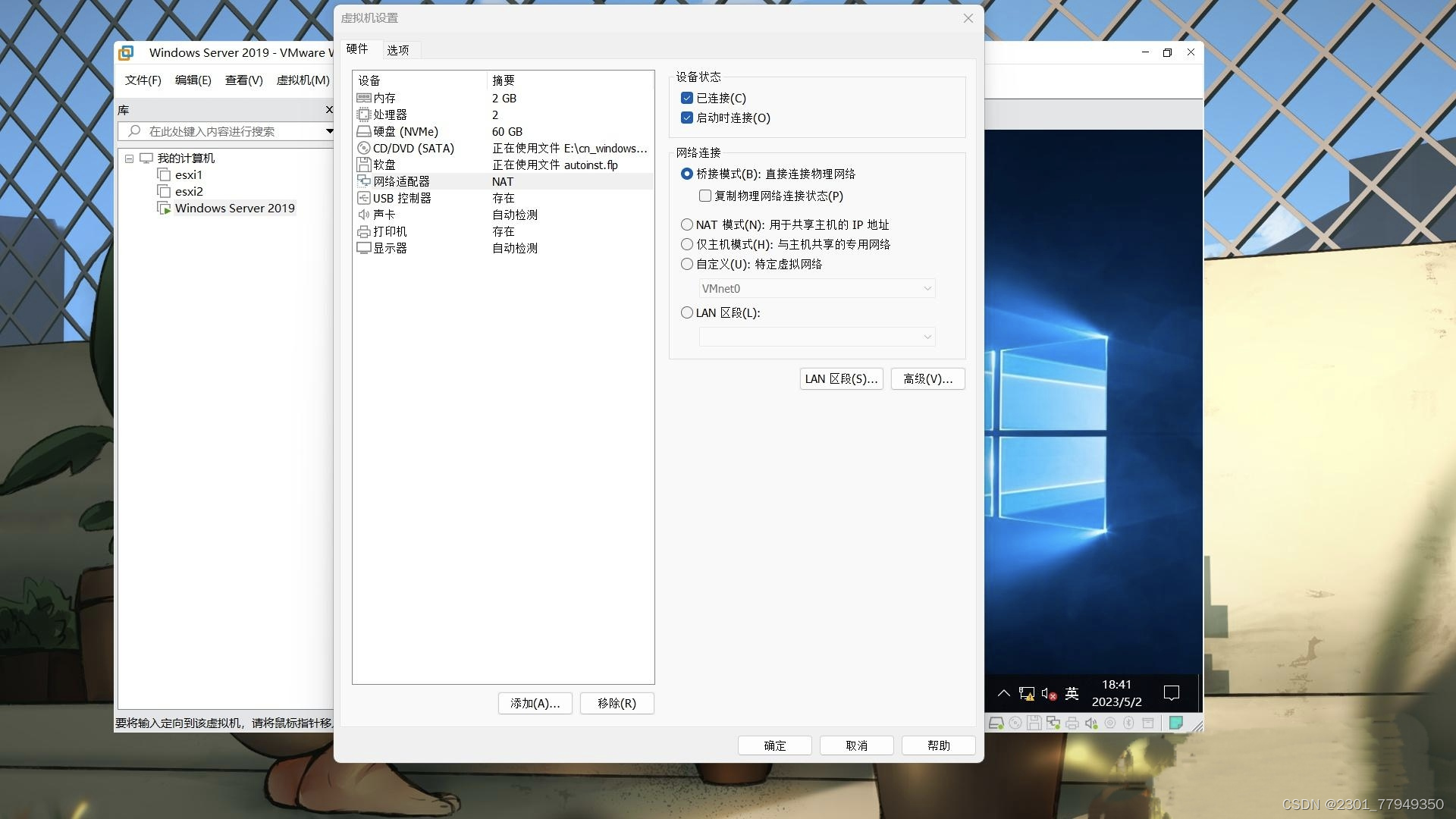The image size is (1456, 819).
Task: Click the 摘要 column header
Action: point(570,80)
